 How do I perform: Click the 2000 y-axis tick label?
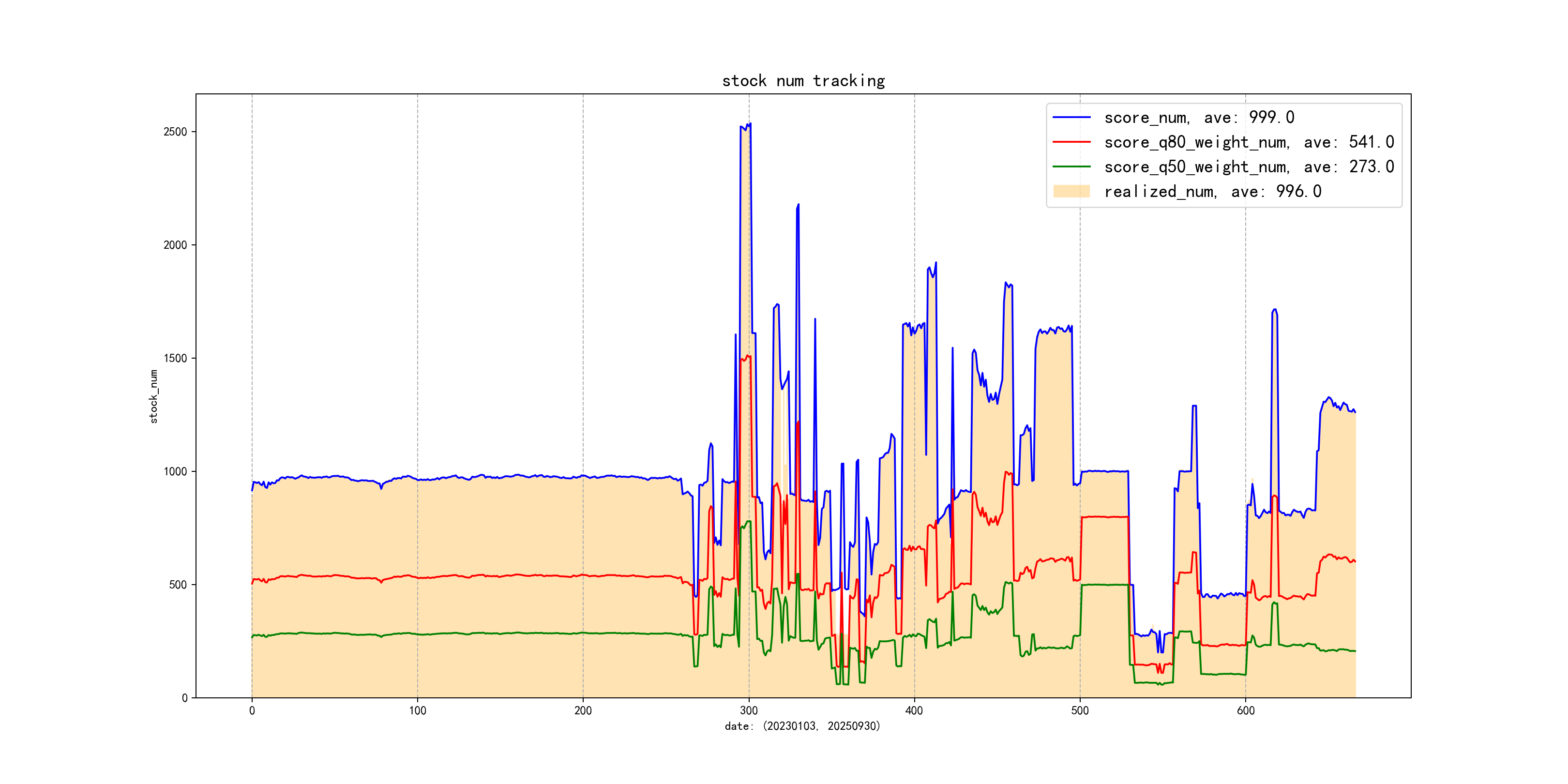[x=175, y=245]
